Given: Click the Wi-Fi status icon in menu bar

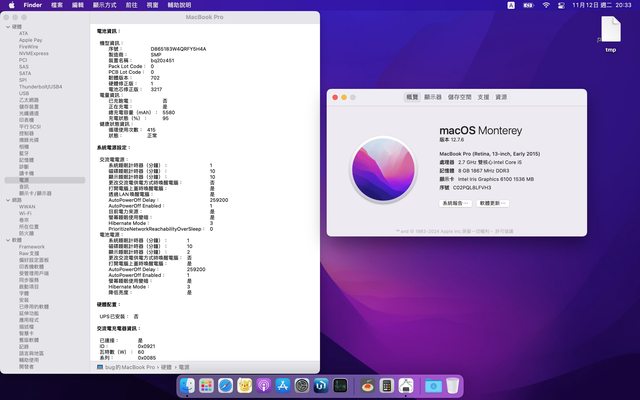Looking at the screenshot, I should [x=545, y=5].
